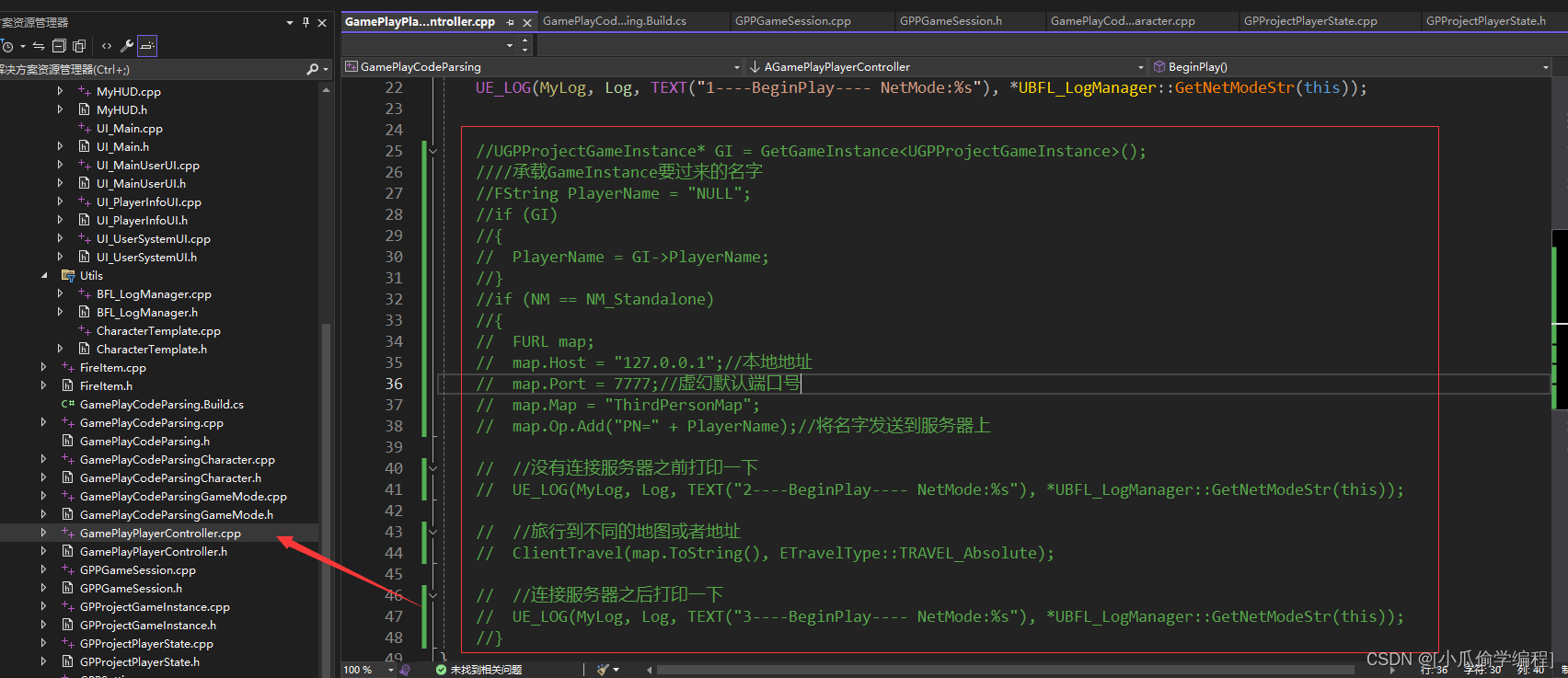Click line number 36 in the gutter
Image resolution: width=1568 pixels, height=678 pixels.
click(x=394, y=384)
